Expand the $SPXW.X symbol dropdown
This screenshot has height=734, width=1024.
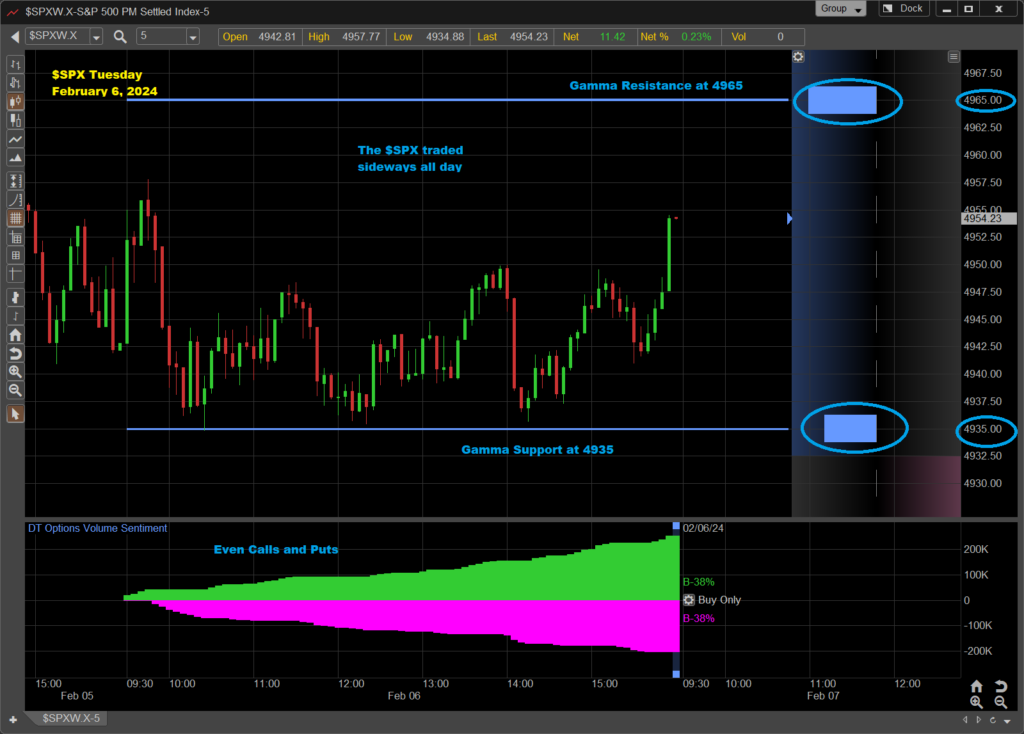point(96,37)
